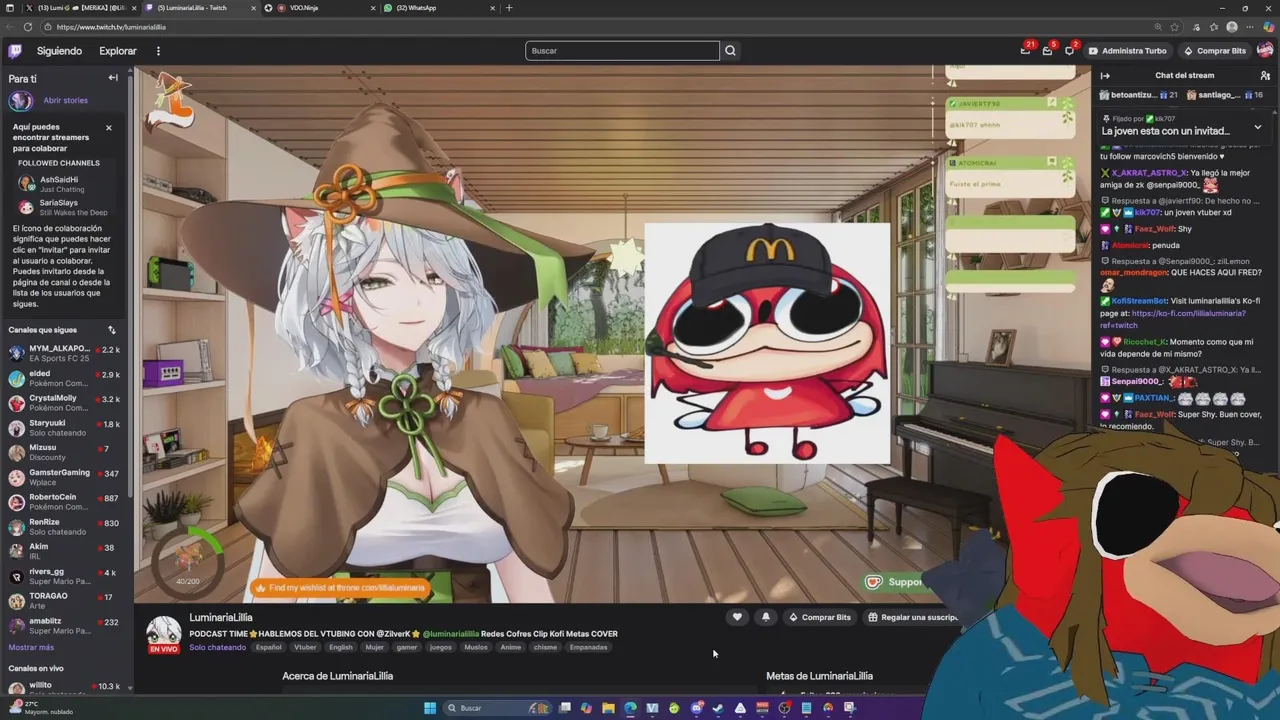Open Discord from the taskbar

696,708
